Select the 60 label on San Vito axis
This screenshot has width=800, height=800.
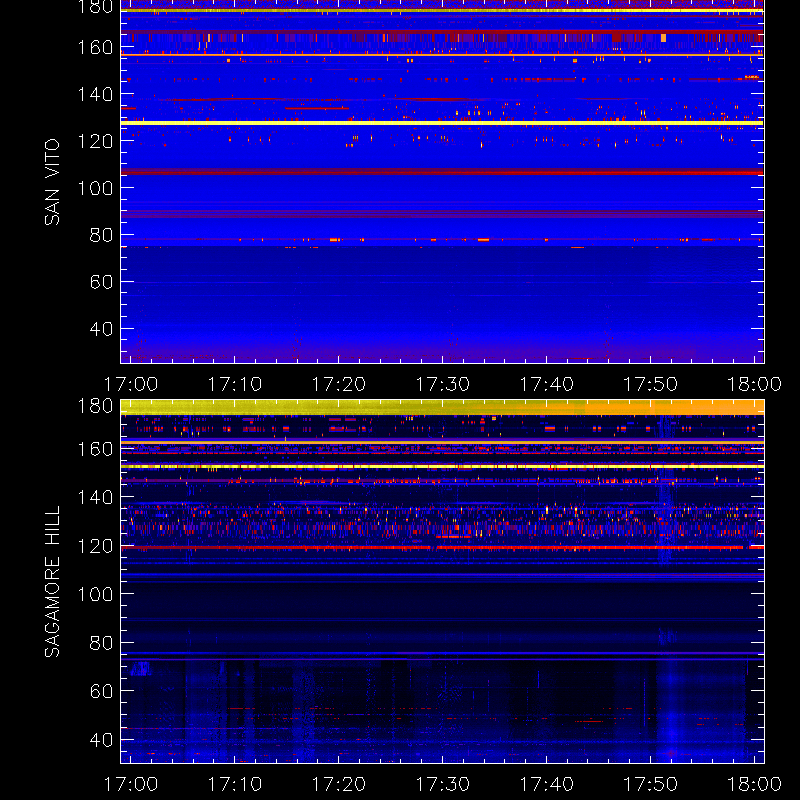click(x=101, y=282)
